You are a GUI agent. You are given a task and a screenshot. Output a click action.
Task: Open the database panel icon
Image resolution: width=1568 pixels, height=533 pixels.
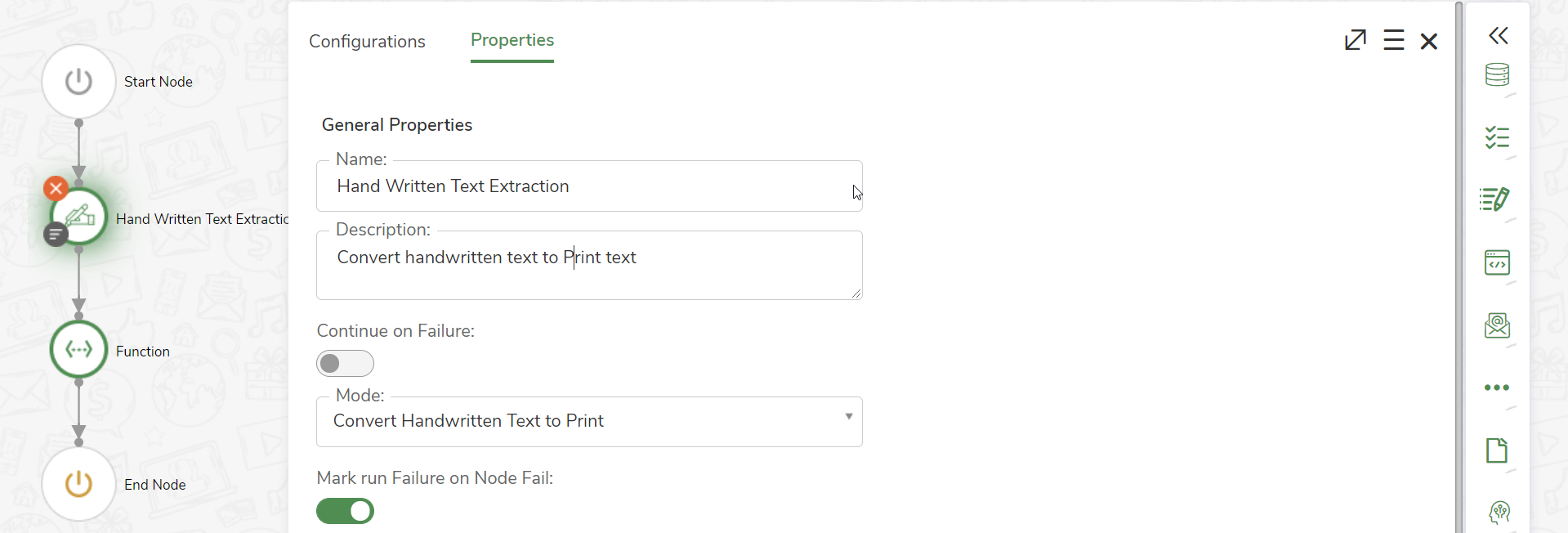[x=1498, y=75]
